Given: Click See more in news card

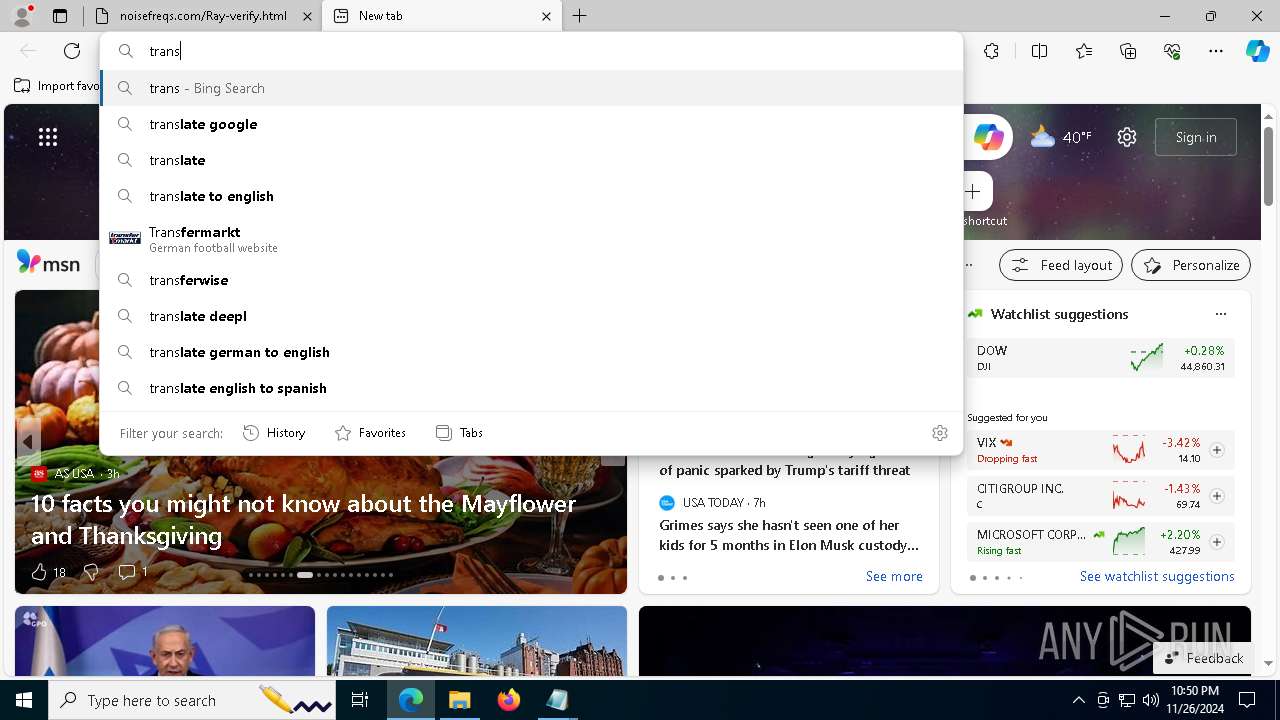Looking at the screenshot, I should pyautogui.click(x=894, y=577).
